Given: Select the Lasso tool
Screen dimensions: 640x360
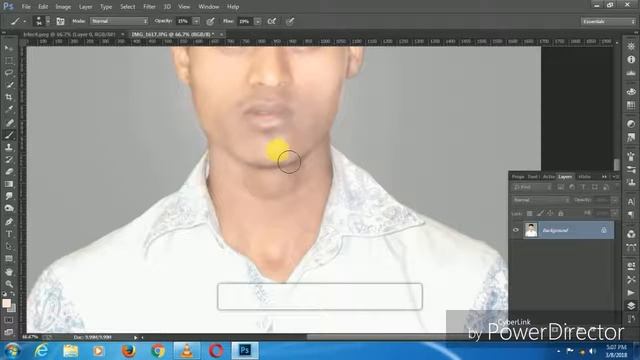Looking at the screenshot, I should [9, 73].
